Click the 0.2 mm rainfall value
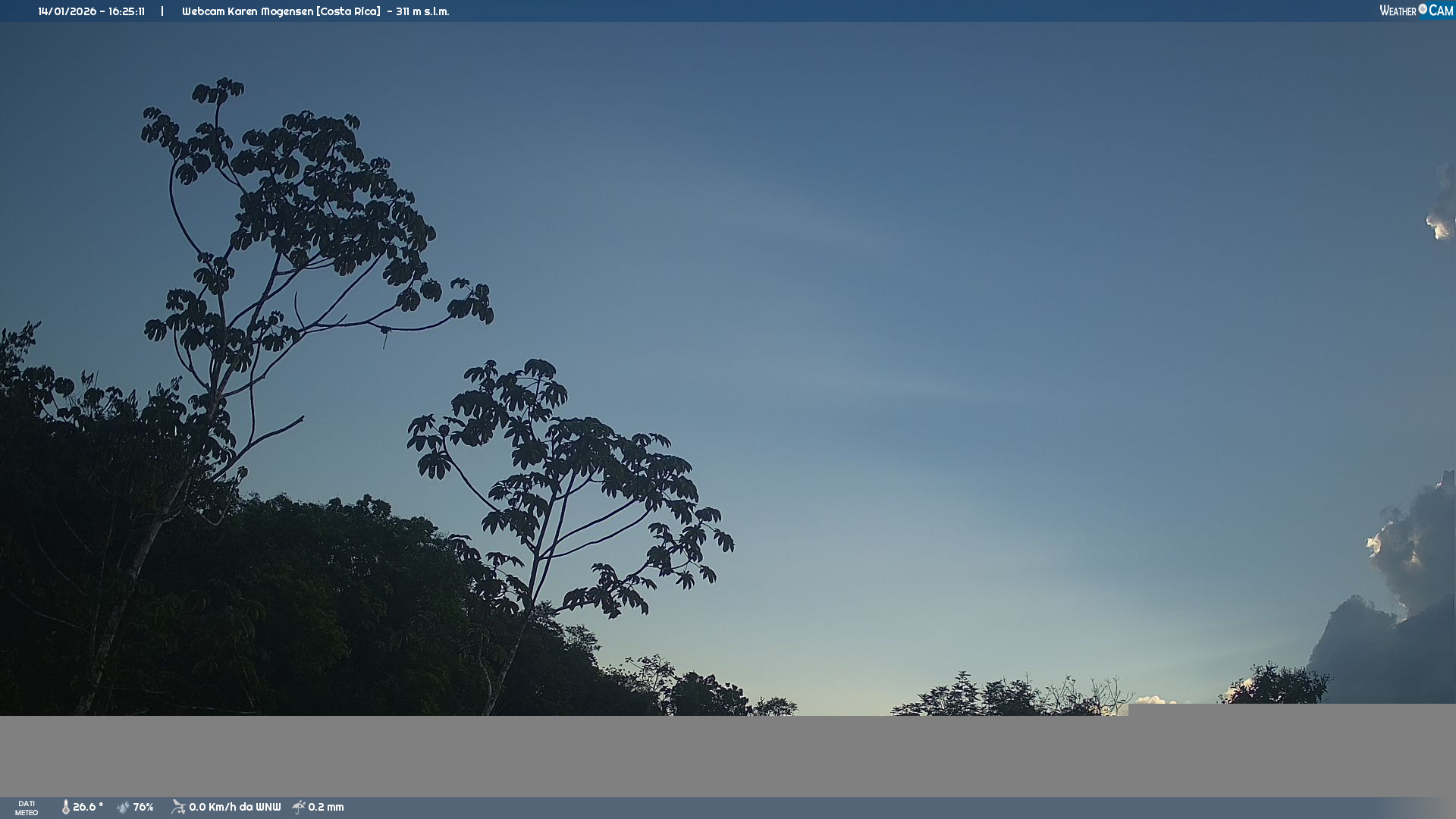The width and height of the screenshot is (1456, 819). tap(325, 808)
